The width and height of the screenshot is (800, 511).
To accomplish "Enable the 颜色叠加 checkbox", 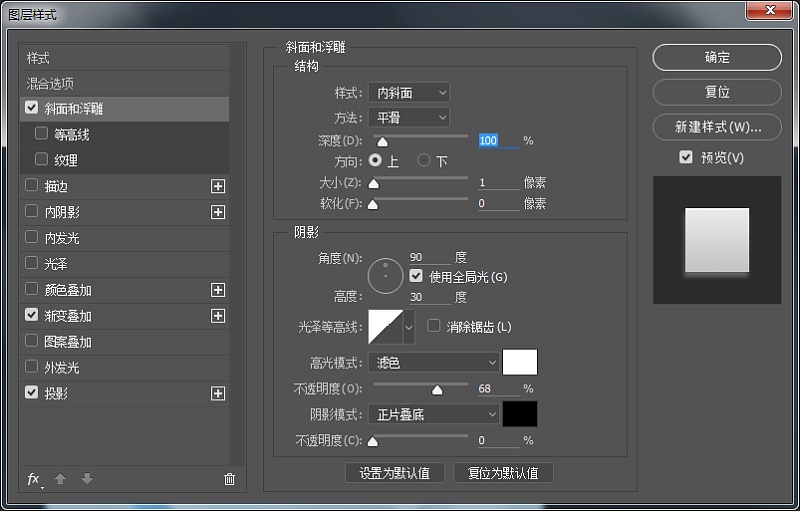I will point(32,289).
